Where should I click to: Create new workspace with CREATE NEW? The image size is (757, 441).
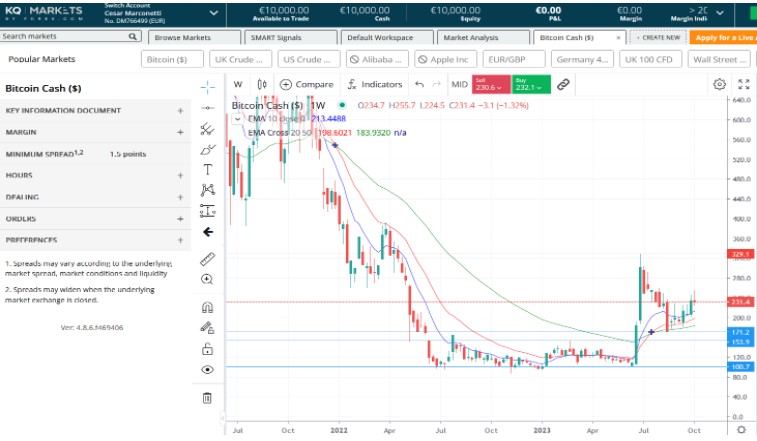point(659,38)
